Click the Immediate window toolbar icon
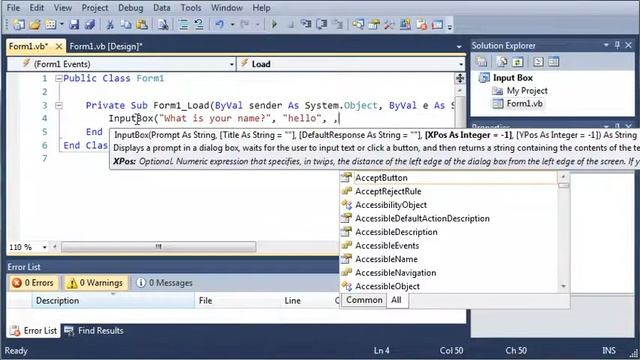Screen dimensions: 640x360 [437, 24]
